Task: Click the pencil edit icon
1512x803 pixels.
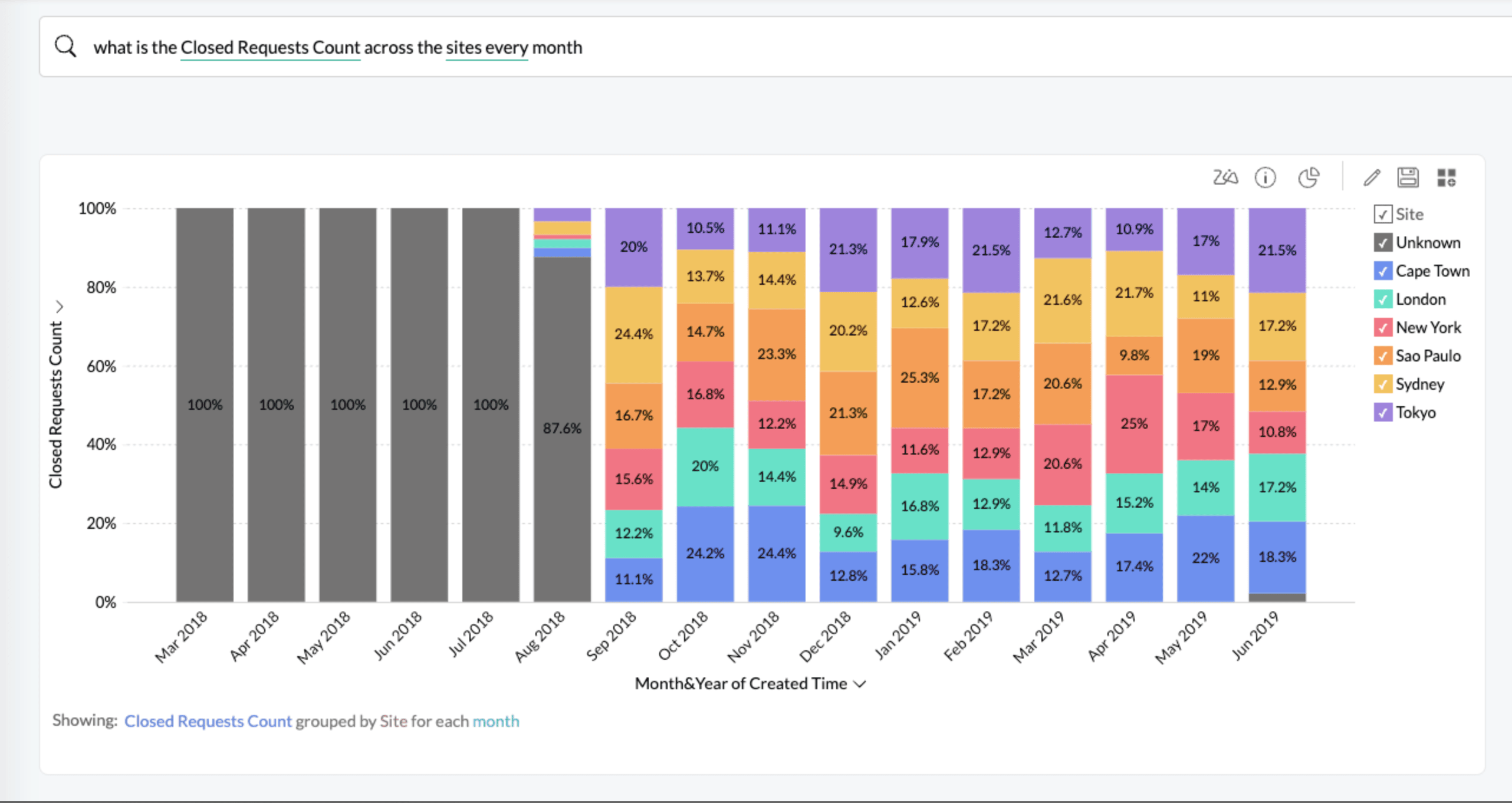Action: [1372, 177]
